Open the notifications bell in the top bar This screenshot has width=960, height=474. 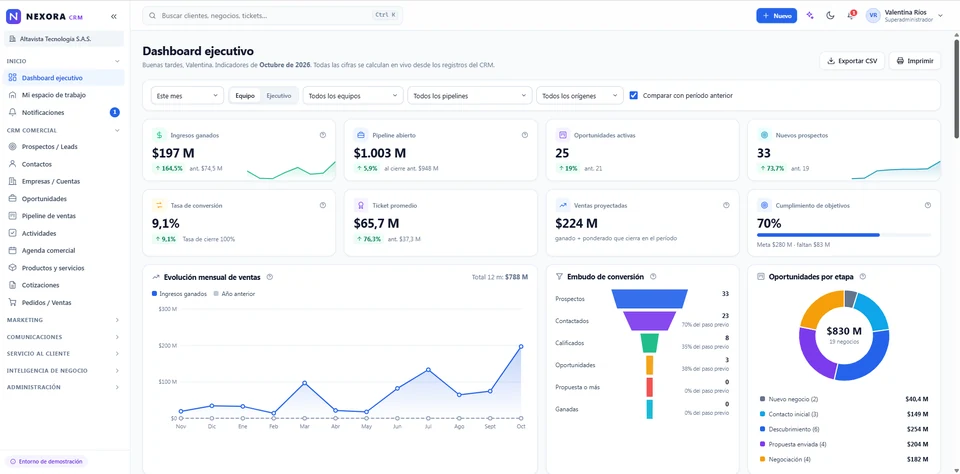click(850, 16)
